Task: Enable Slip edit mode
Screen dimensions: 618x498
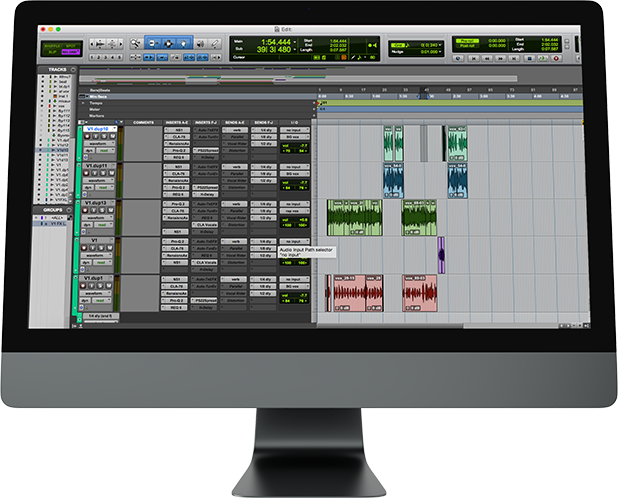Action: click(52, 52)
